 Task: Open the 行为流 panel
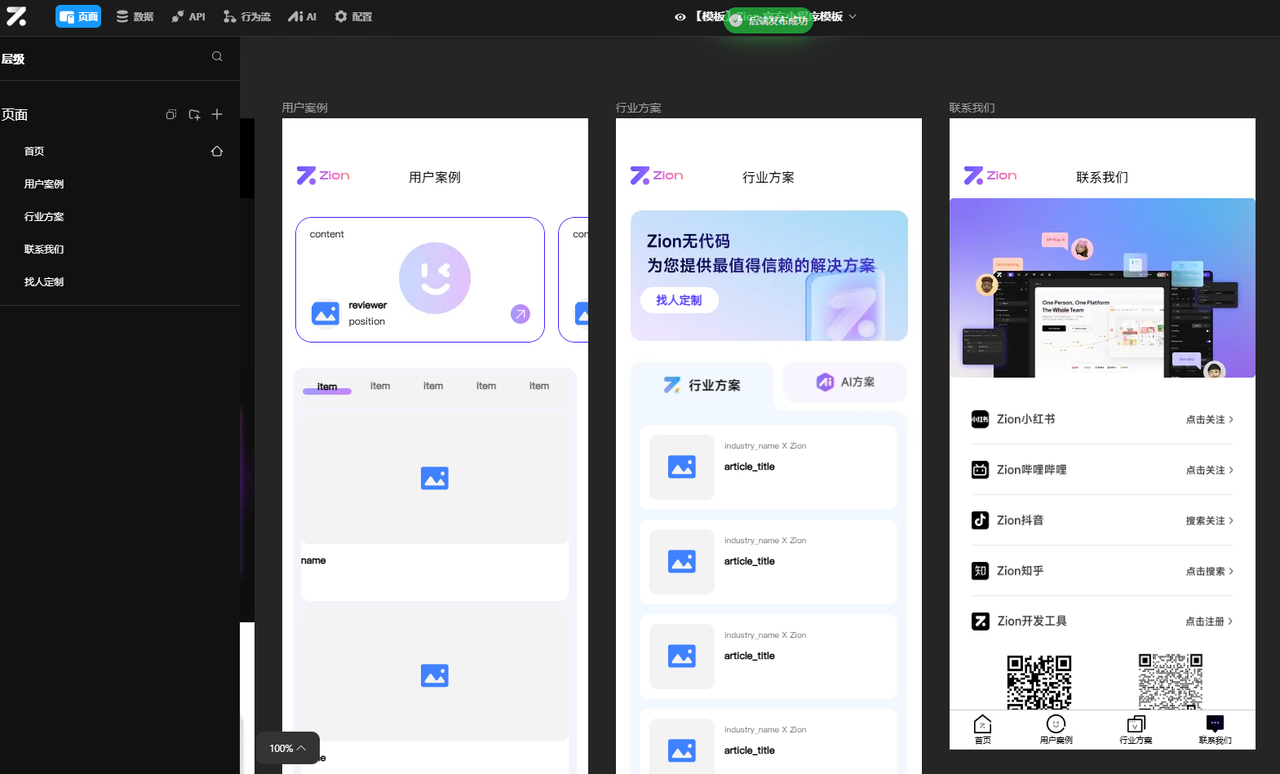click(246, 16)
